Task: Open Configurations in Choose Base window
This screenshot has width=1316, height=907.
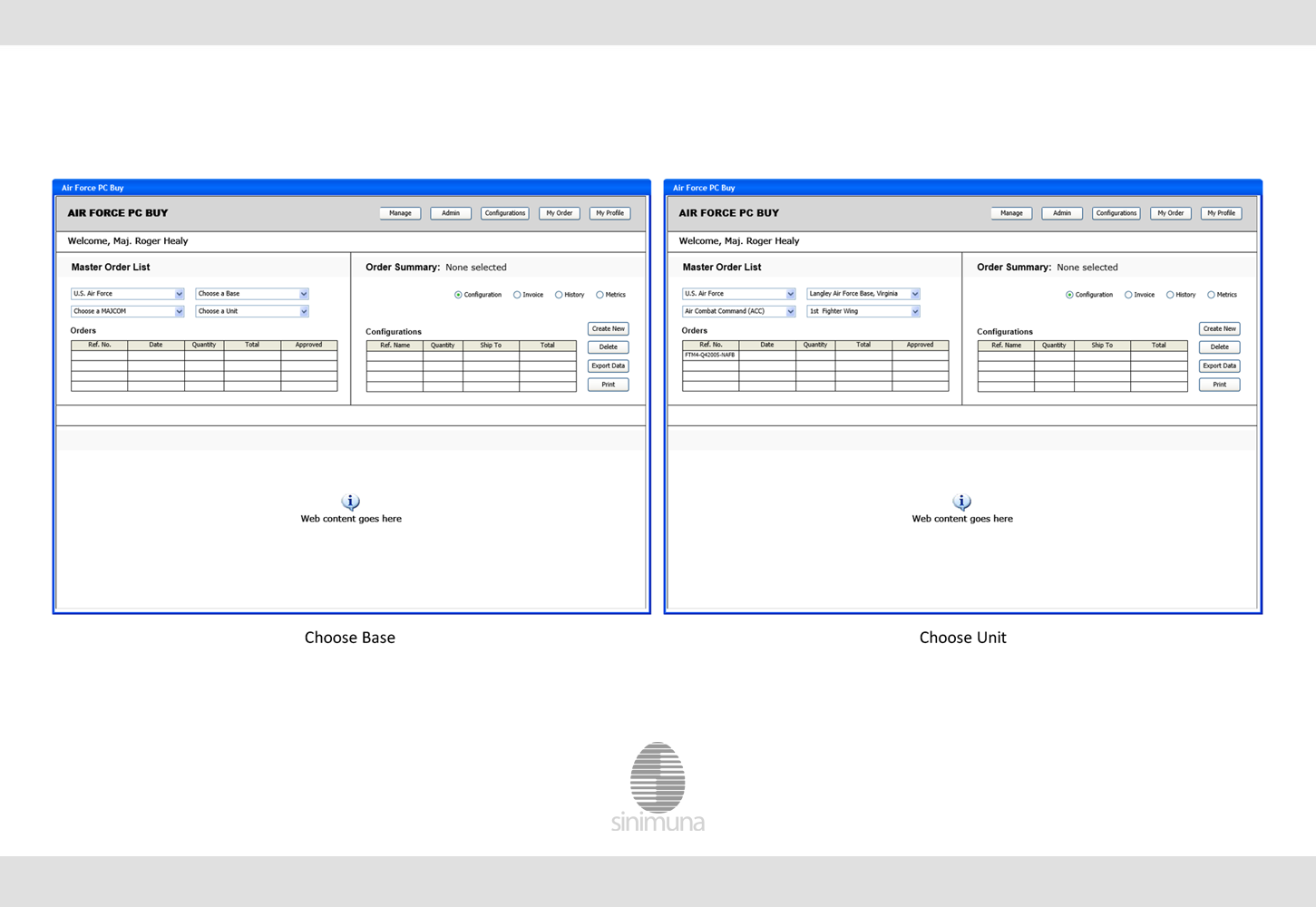Action: (505, 213)
